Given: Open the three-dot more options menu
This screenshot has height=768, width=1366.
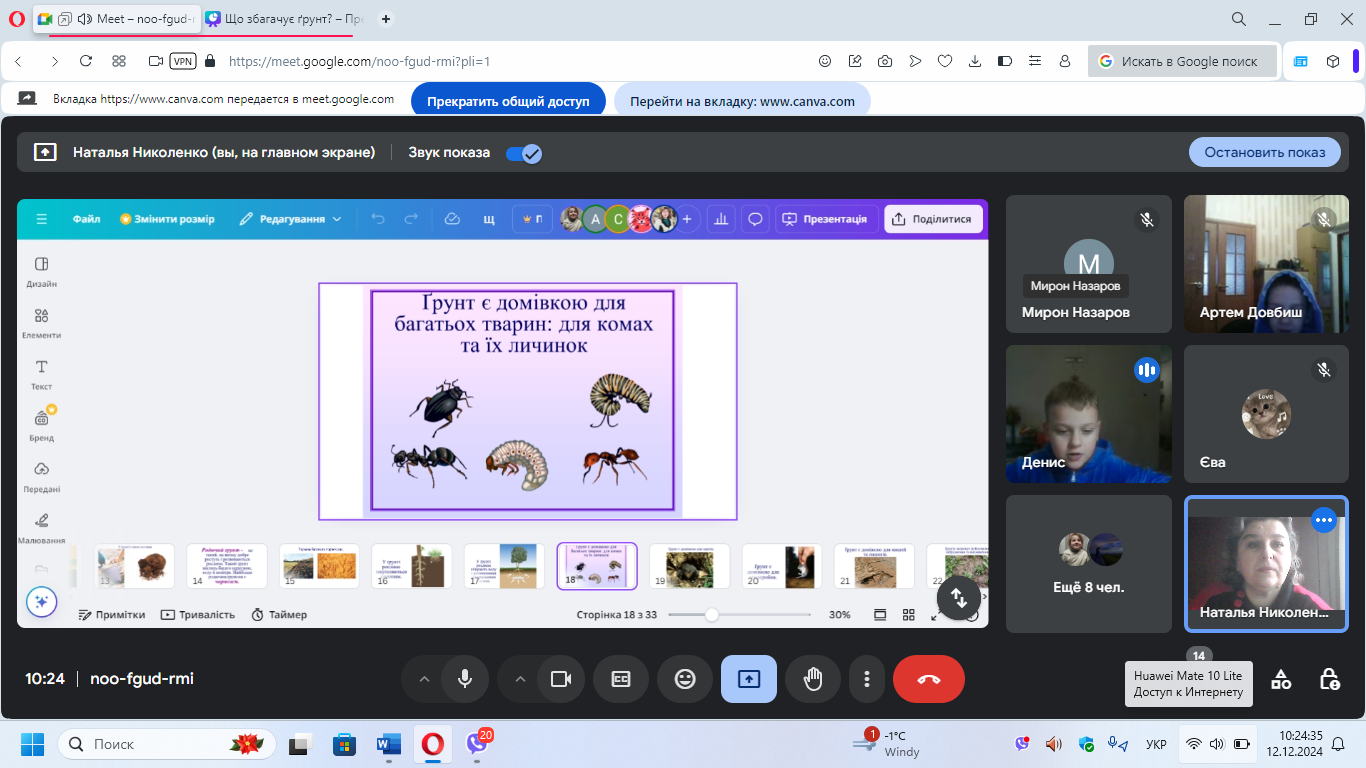Looking at the screenshot, I should click(867, 679).
